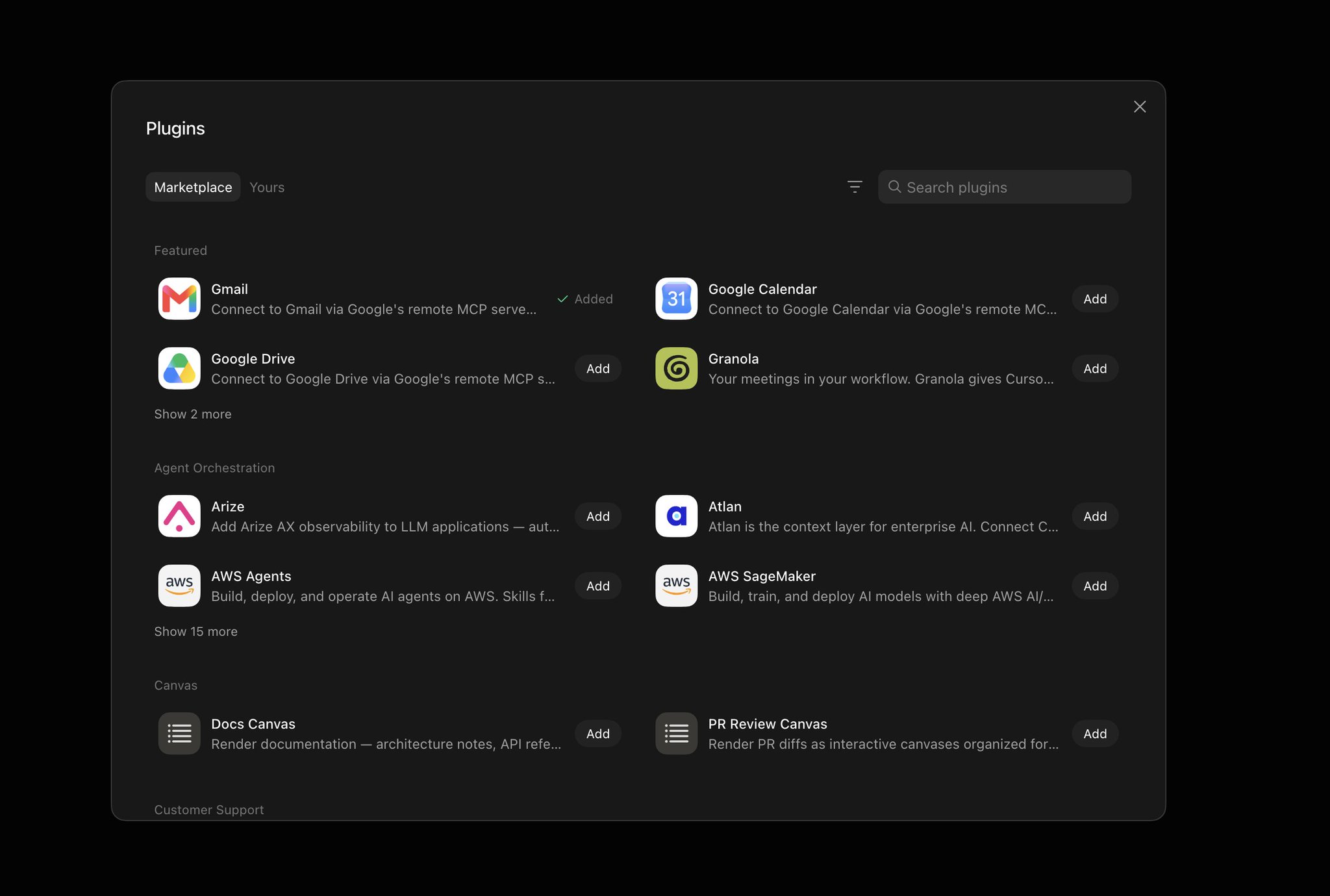This screenshot has width=1330, height=896.
Task: Add the Google Calendar plugin
Action: pyautogui.click(x=1095, y=299)
